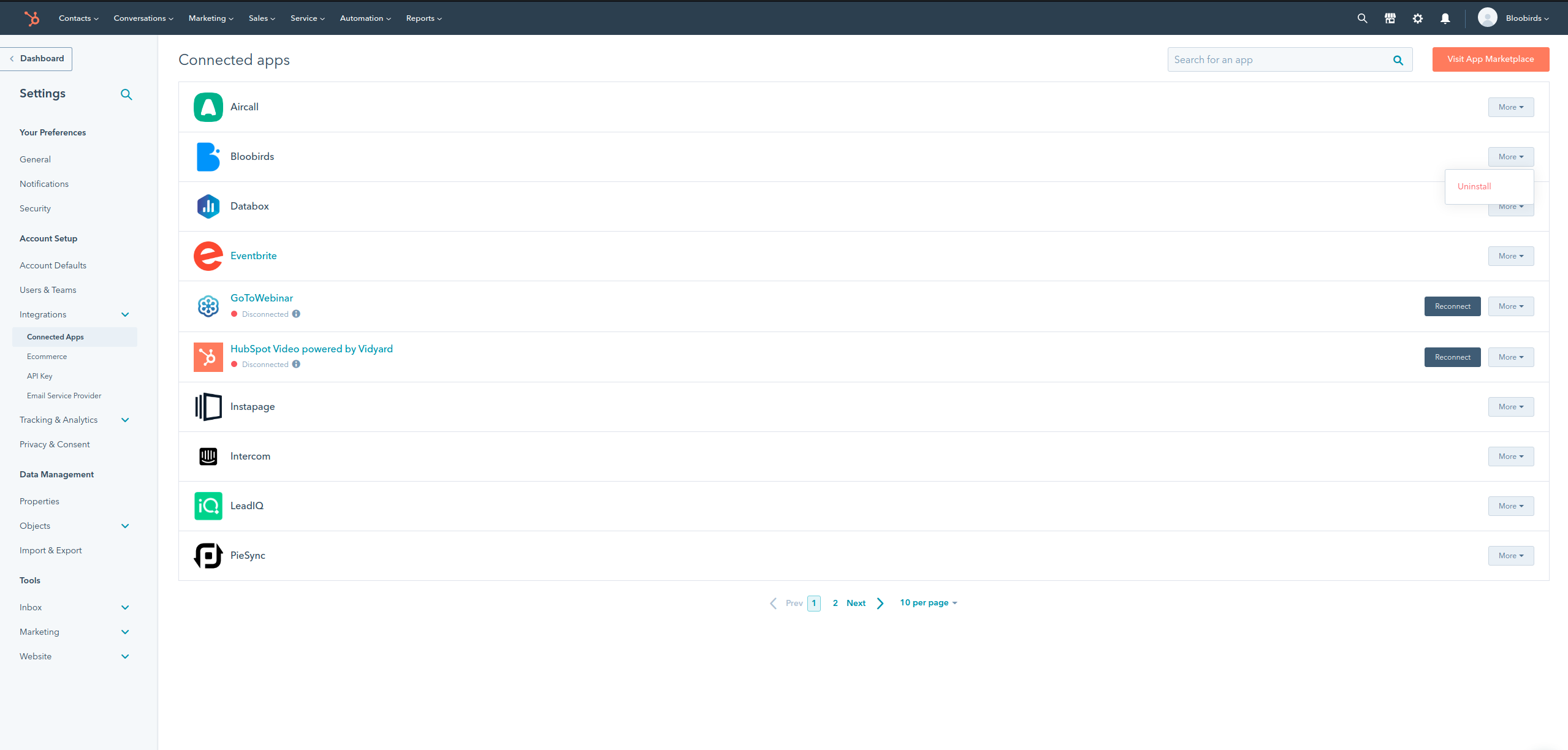Open Users & Teams settings
Screen dimensions: 1568x750
[48, 290]
